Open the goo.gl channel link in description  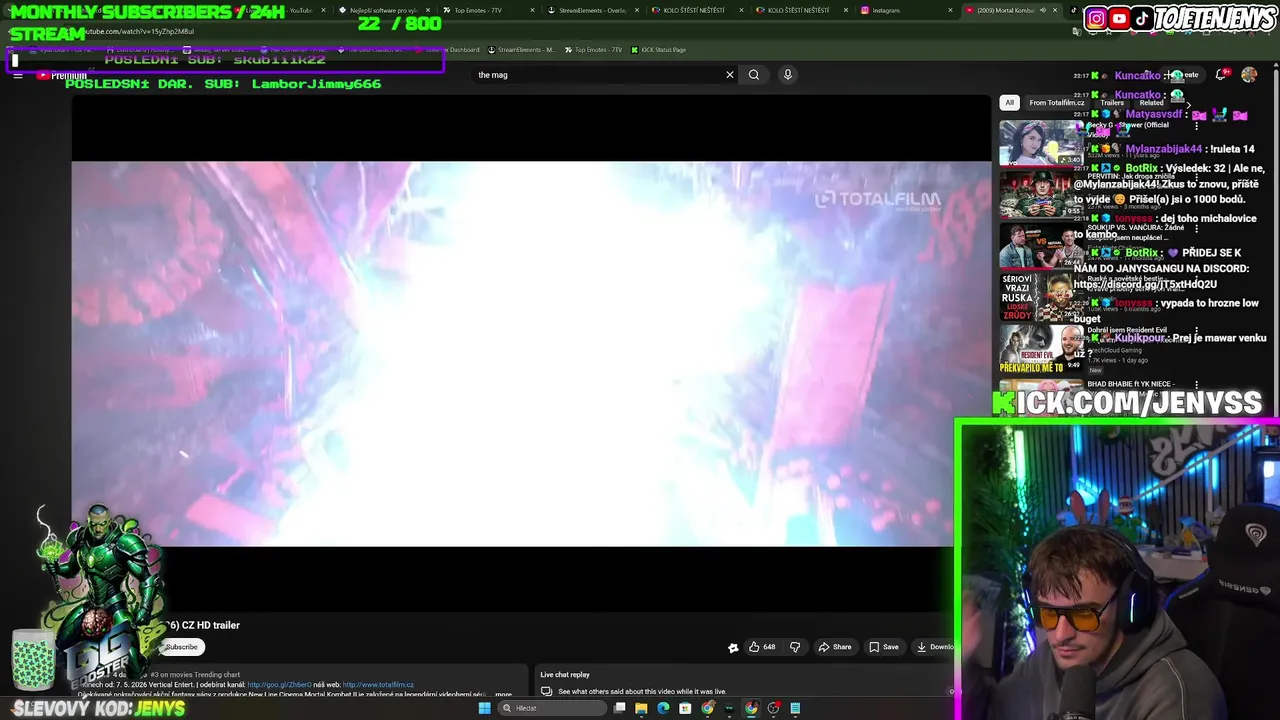[x=280, y=685]
